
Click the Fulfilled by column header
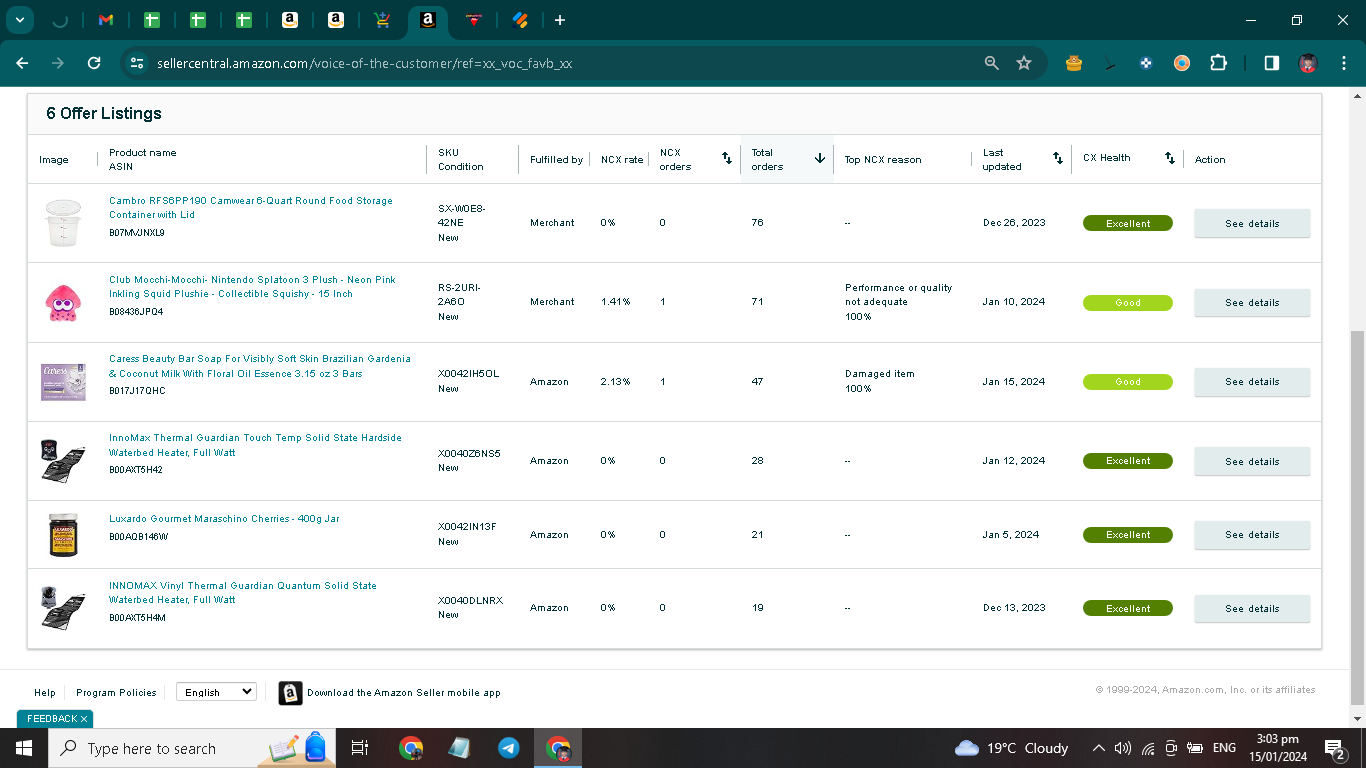tap(556, 159)
